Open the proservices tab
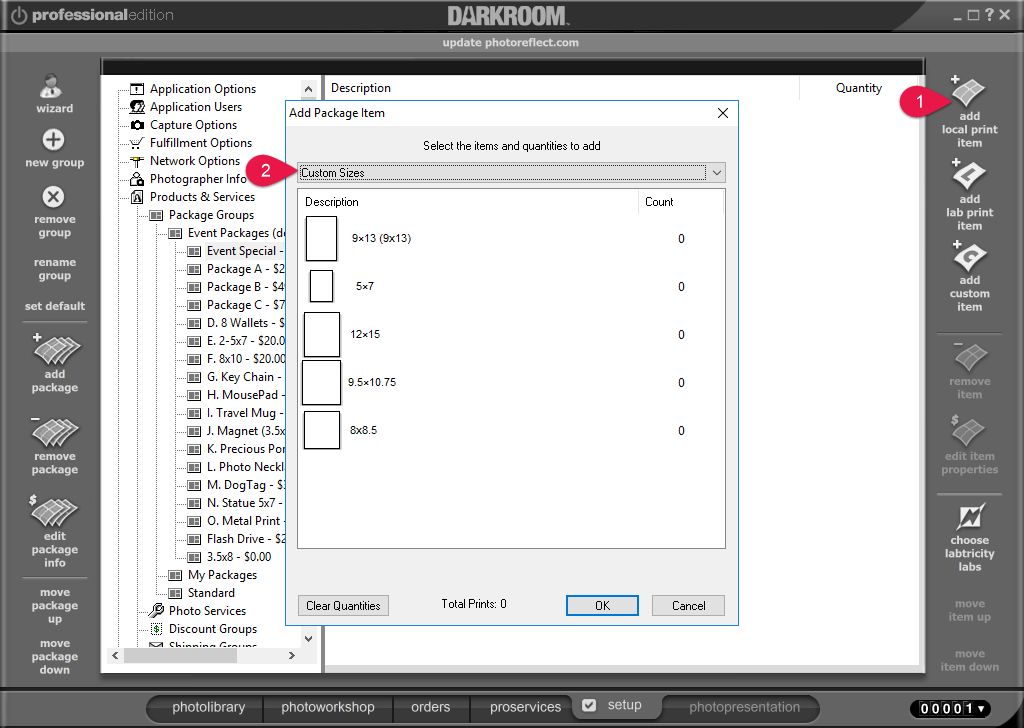The image size is (1024, 728). coord(525,707)
